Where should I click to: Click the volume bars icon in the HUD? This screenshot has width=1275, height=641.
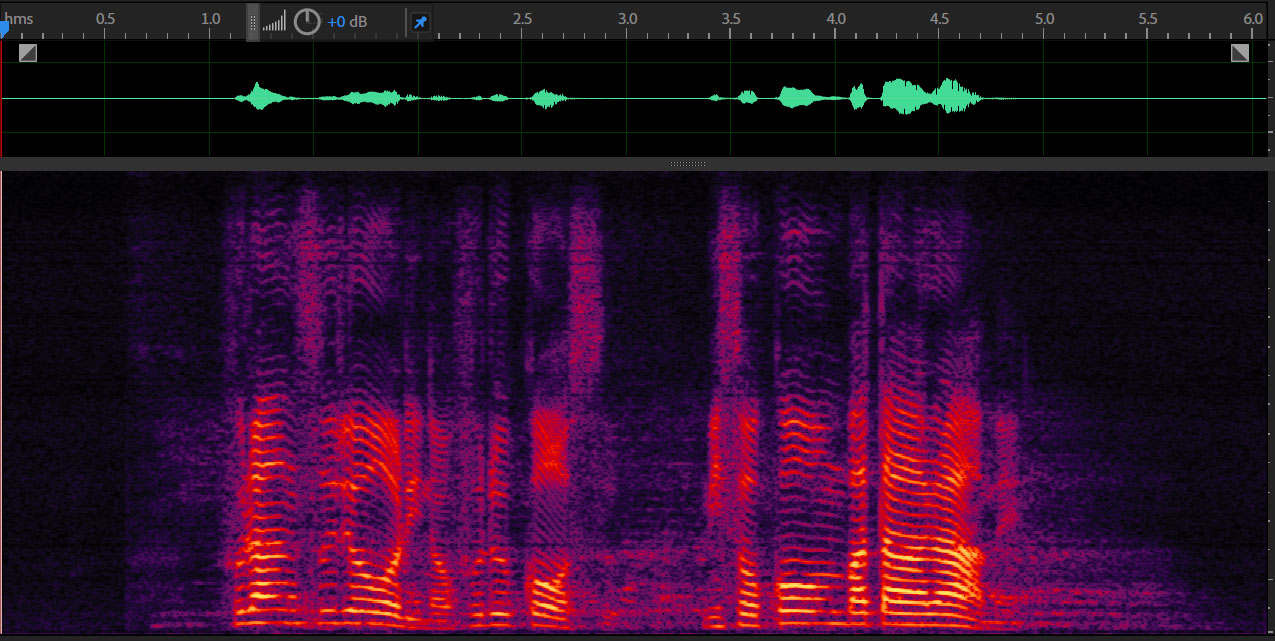point(274,22)
